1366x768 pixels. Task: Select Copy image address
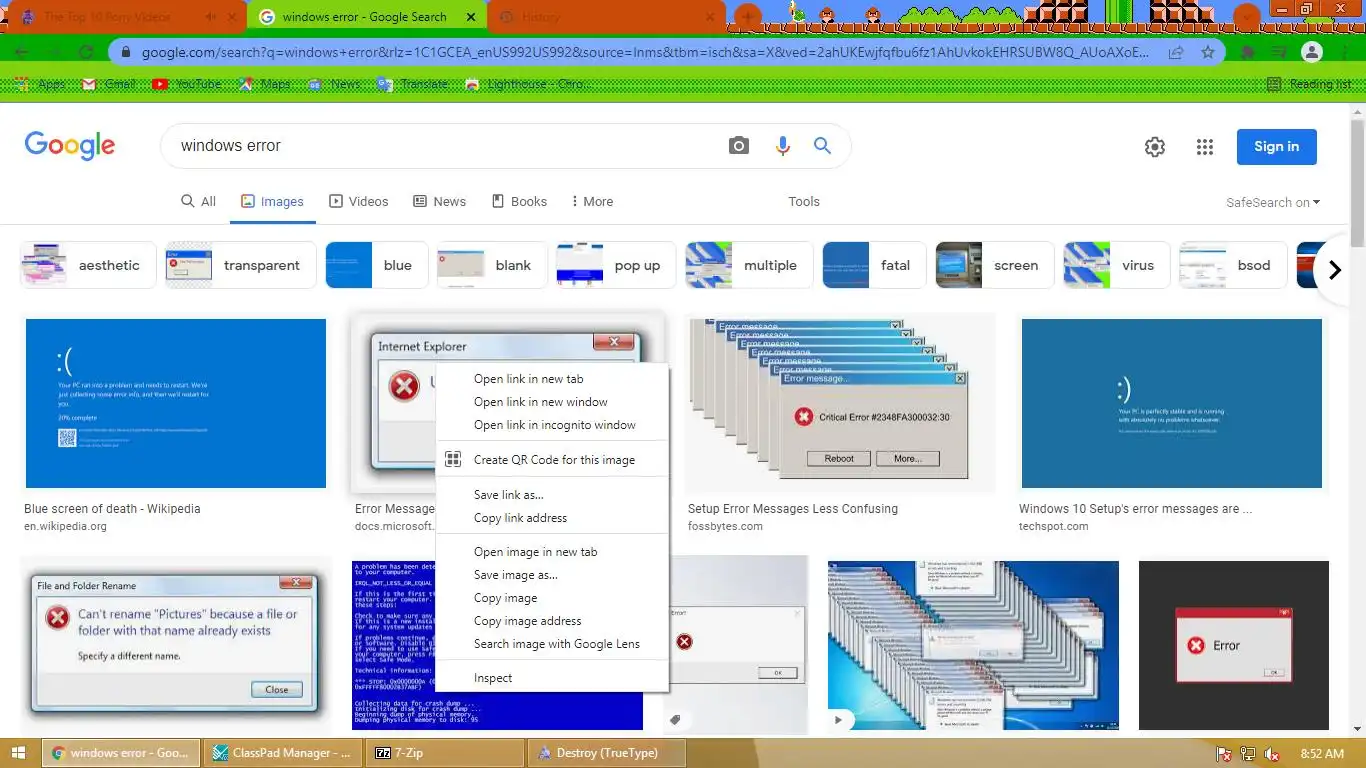coord(552,621)
